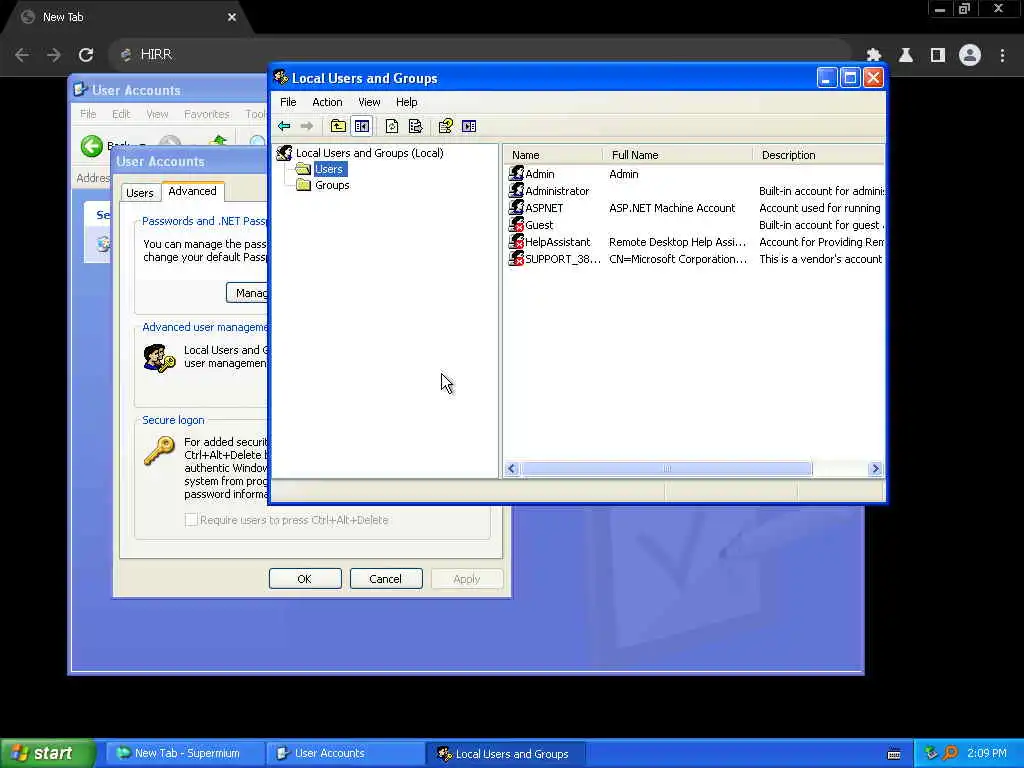This screenshot has width=1024, height=768.
Task: Click the scrollbar right arrow in user list
Action: click(x=876, y=469)
